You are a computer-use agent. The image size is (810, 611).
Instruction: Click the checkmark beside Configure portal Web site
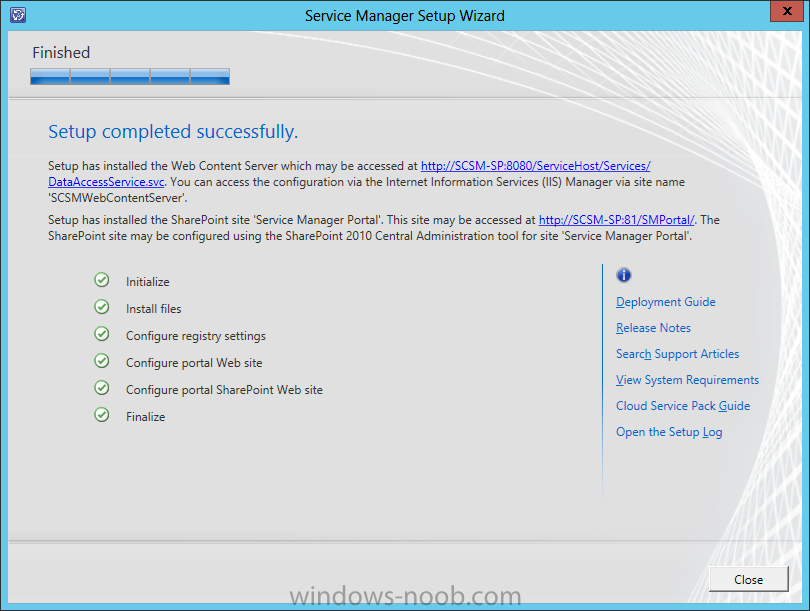pyautogui.click(x=102, y=361)
